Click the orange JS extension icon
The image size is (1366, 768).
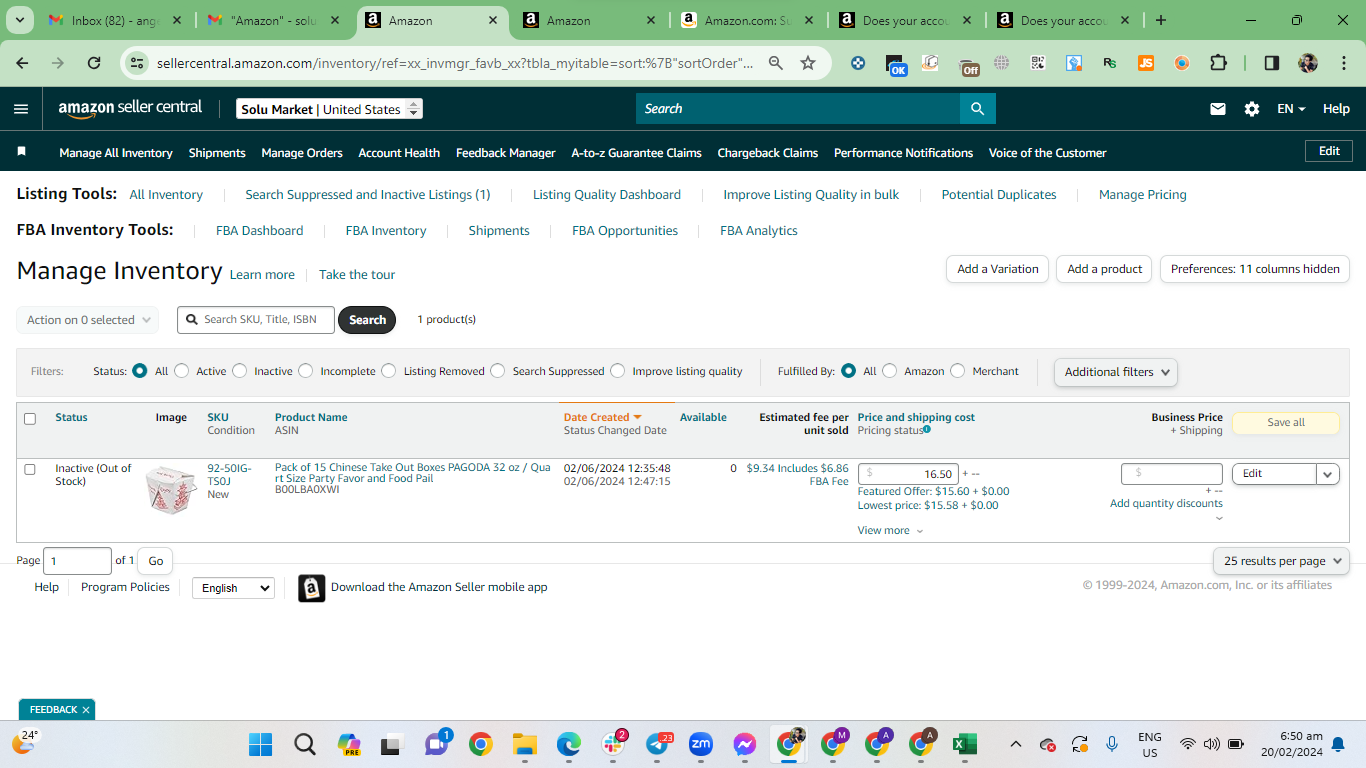(x=1146, y=63)
